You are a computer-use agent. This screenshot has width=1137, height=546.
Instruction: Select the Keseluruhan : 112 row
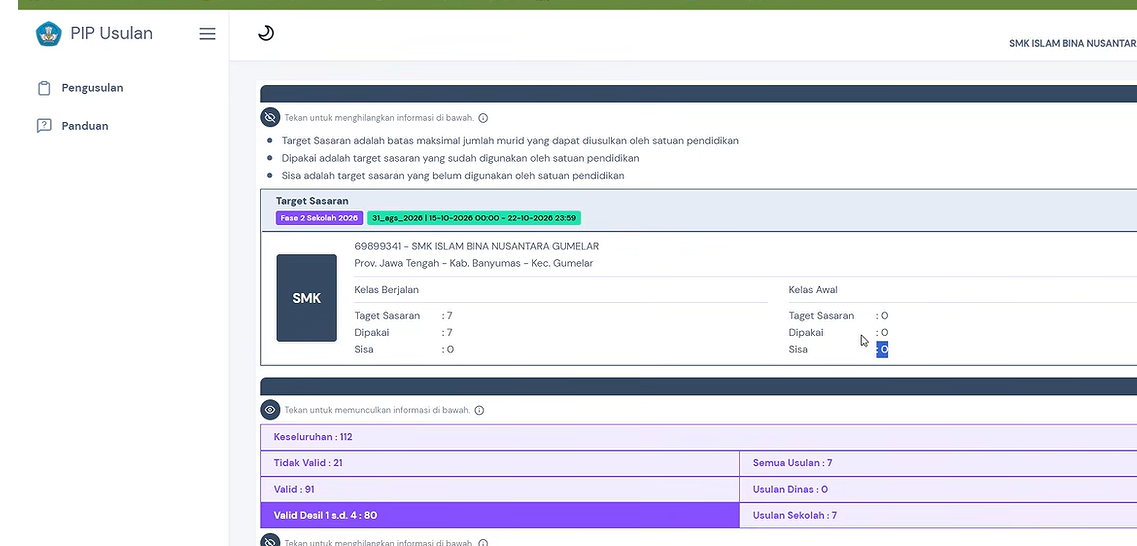698,437
